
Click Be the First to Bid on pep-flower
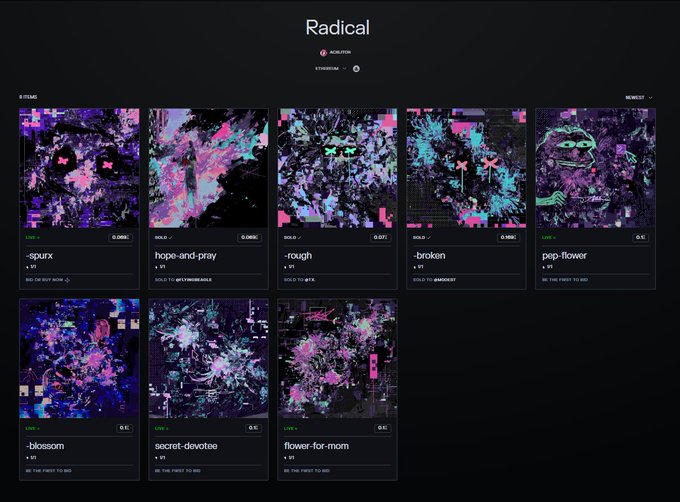[x=565, y=280]
